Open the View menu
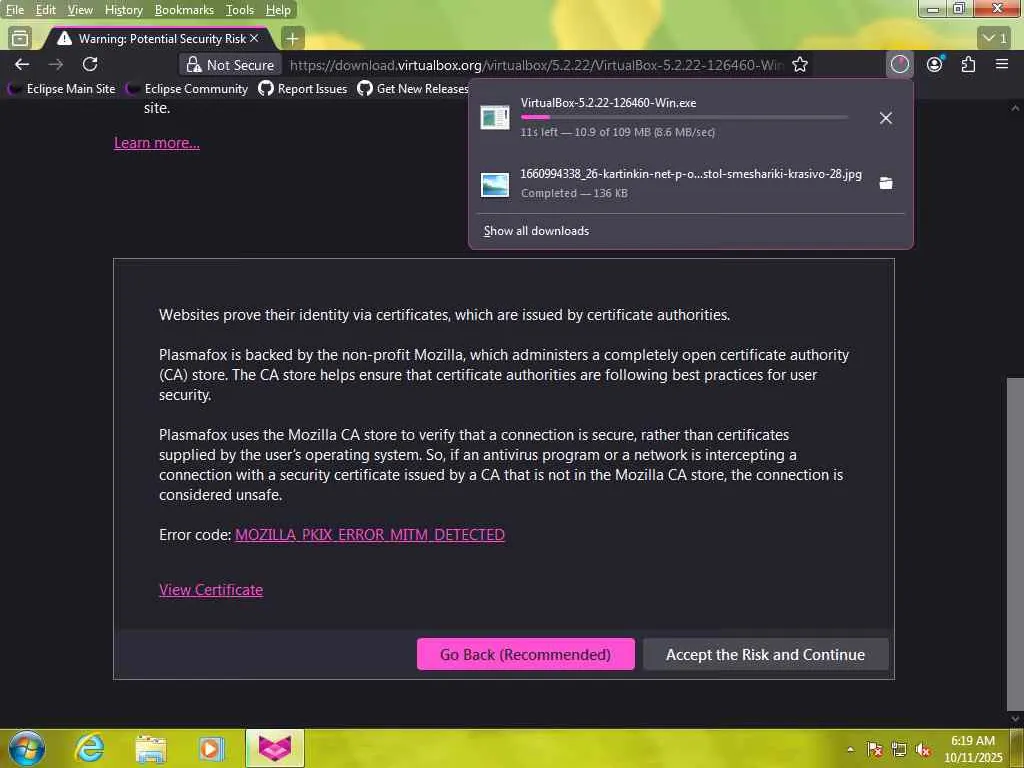The width and height of the screenshot is (1024, 768). tap(80, 10)
